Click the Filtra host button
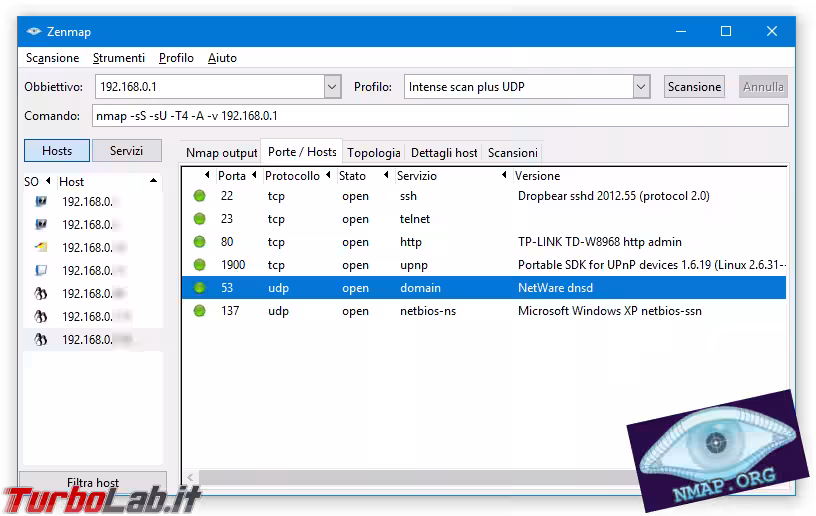 tap(93, 482)
